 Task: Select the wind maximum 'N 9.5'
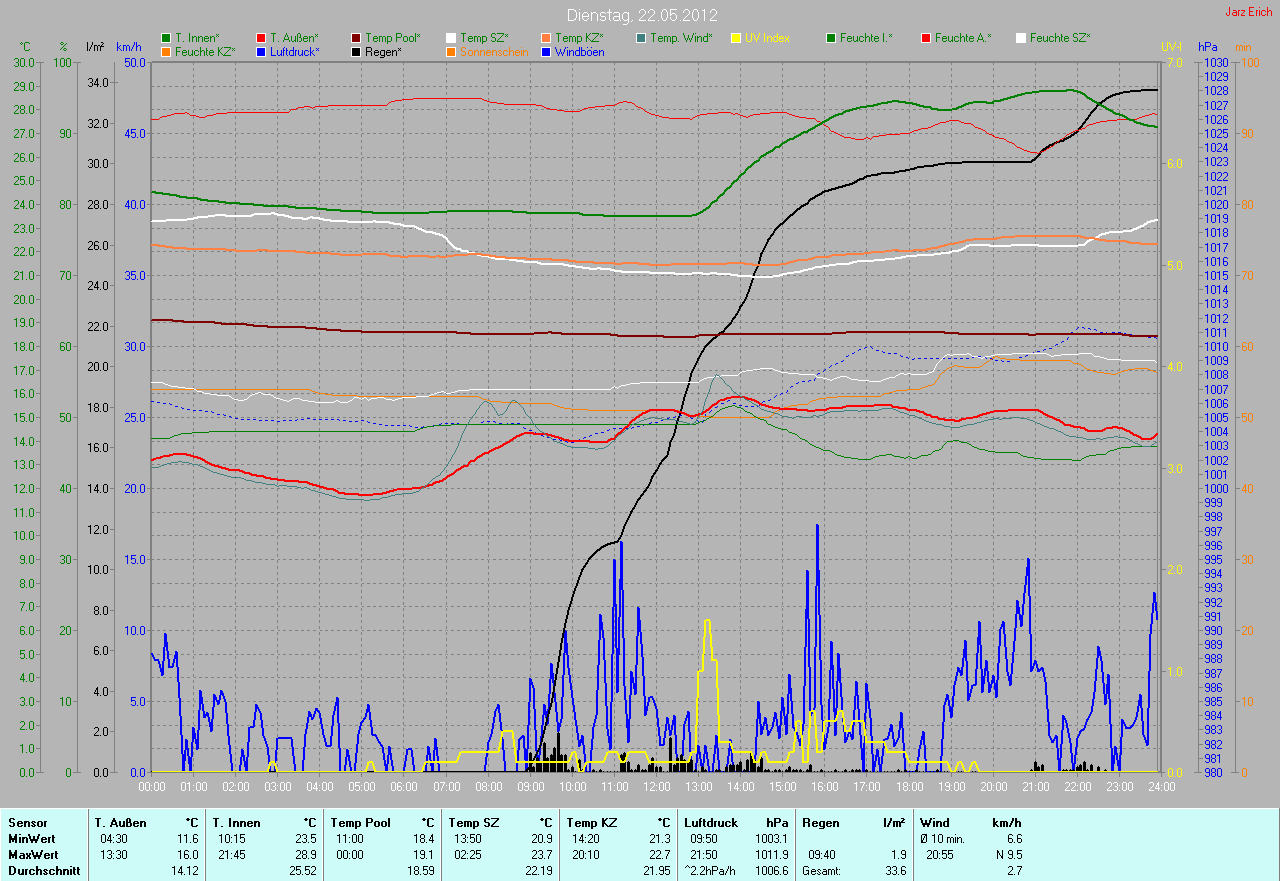click(x=1007, y=855)
